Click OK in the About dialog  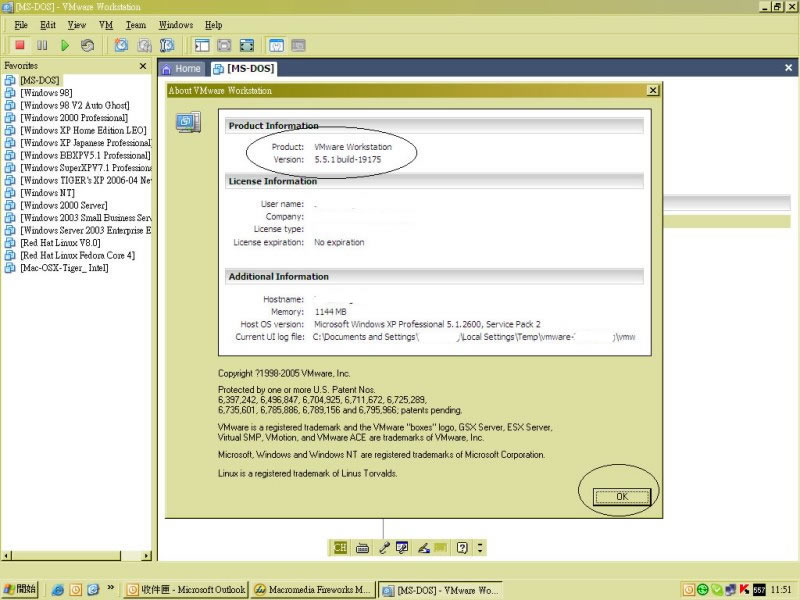coord(621,496)
